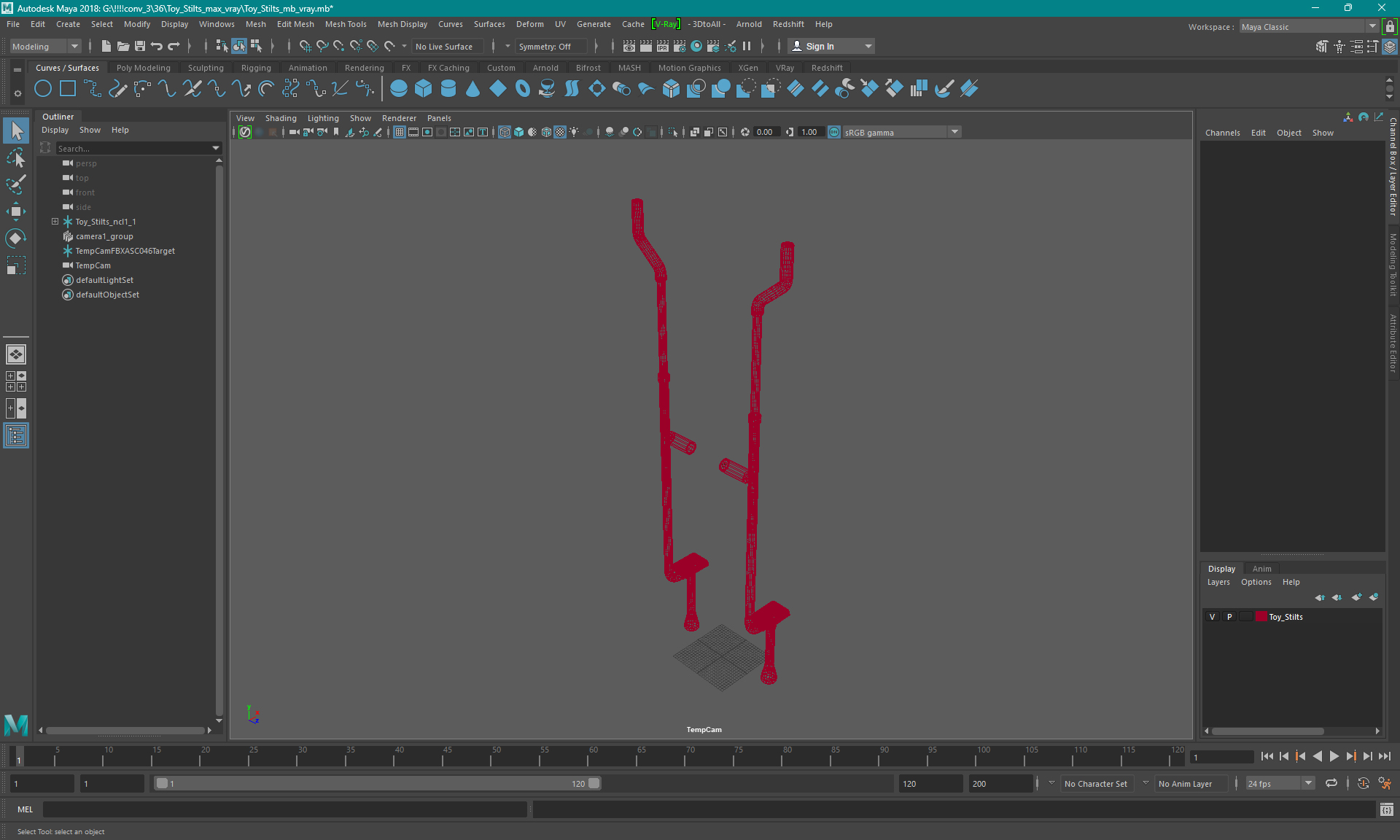Open the Rendering menu in menu bar
1400x840 pixels.
364,67
